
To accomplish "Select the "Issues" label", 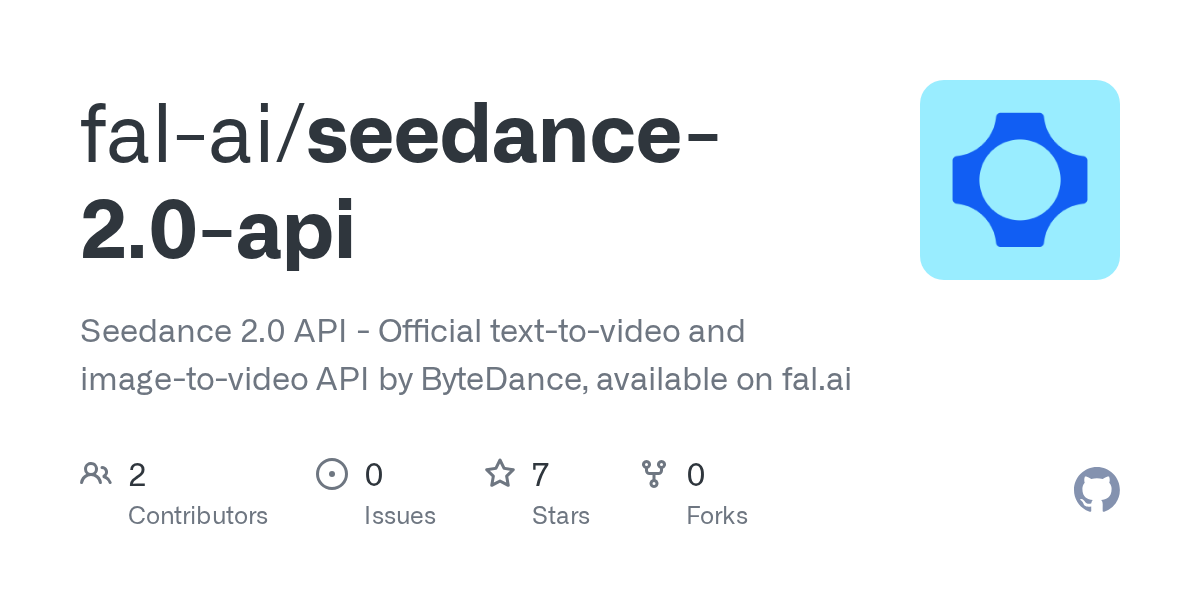I will [x=400, y=516].
